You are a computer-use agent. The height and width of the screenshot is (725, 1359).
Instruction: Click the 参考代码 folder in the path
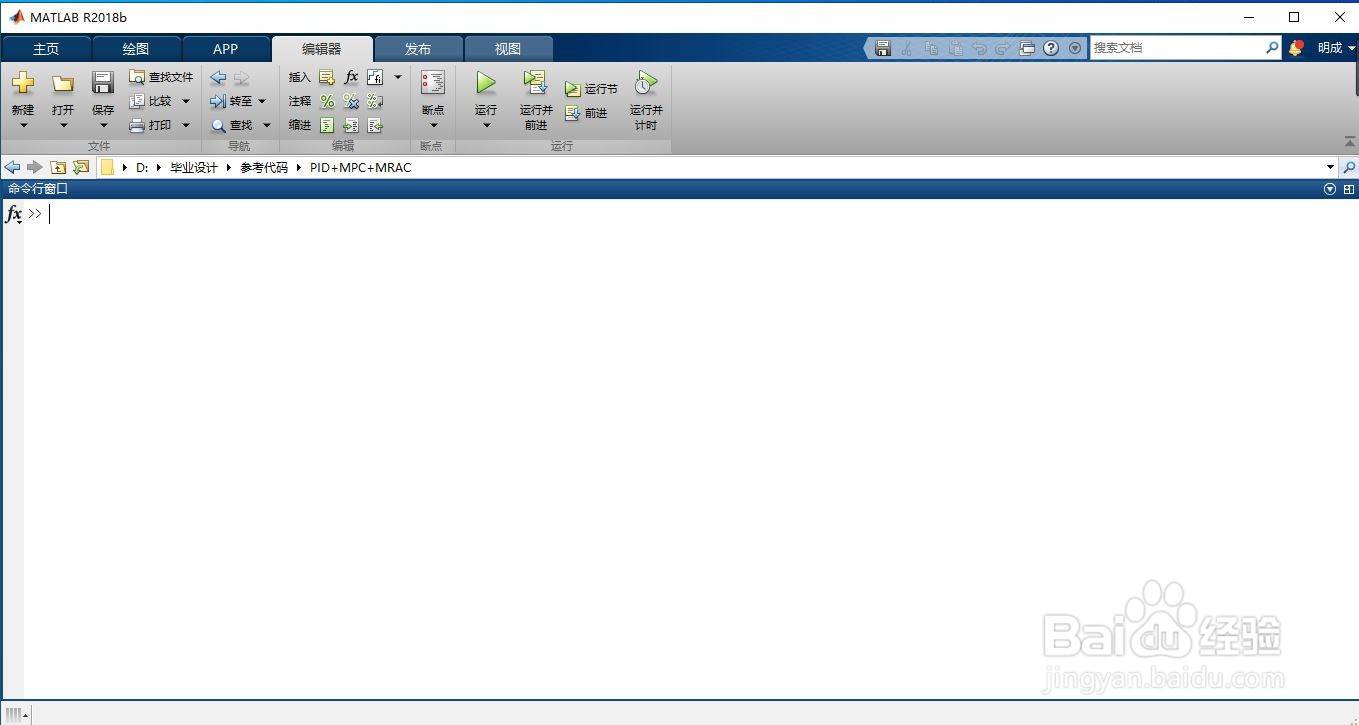coord(264,168)
